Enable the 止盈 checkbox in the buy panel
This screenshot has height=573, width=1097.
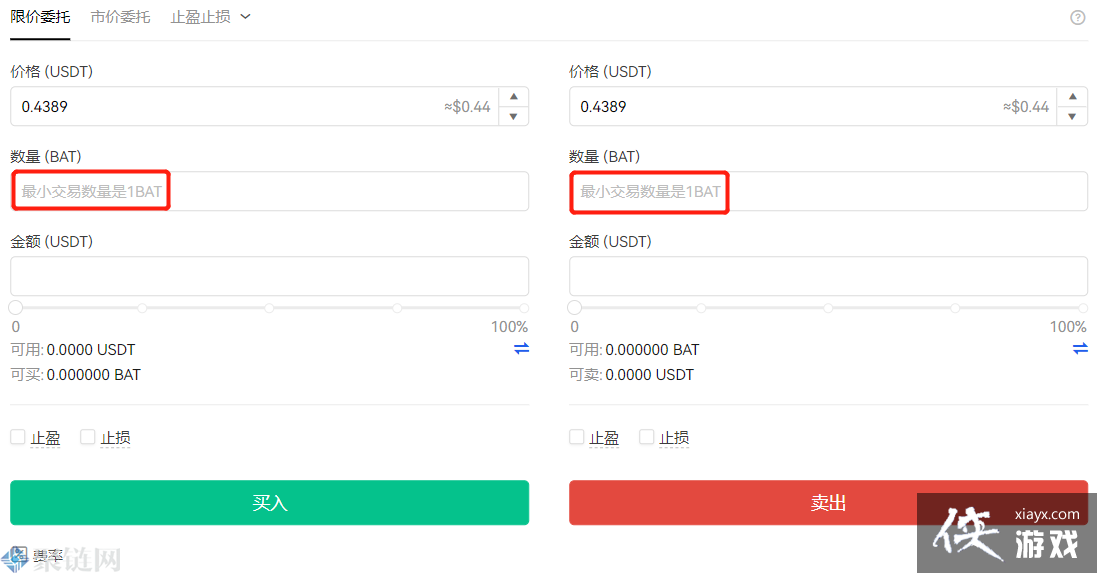(18, 437)
